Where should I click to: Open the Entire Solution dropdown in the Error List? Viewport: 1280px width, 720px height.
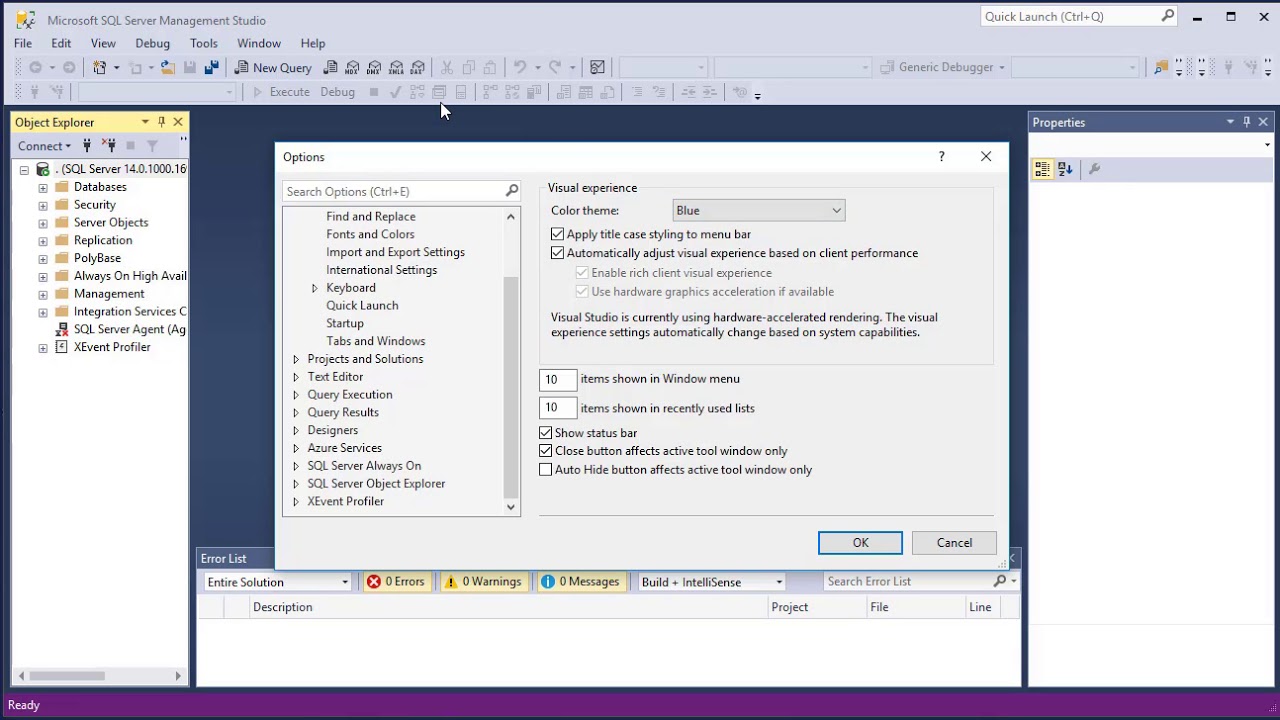[x=277, y=582]
